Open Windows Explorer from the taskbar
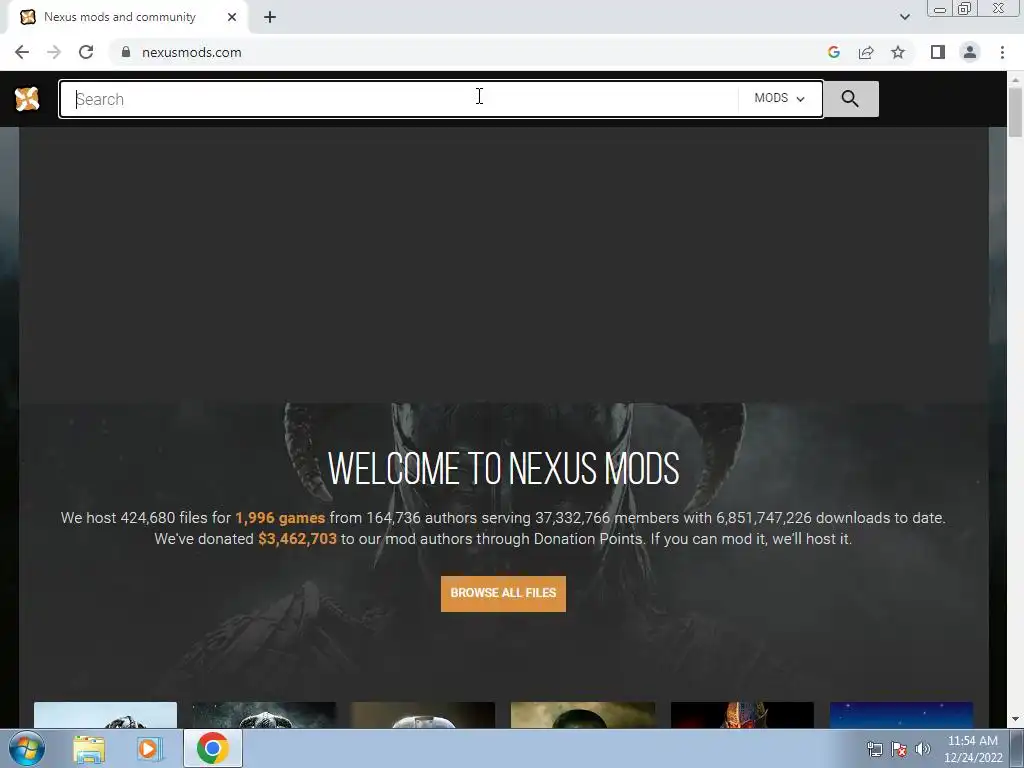The image size is (1024, 768). pyautogui.click(x=89, y=748)
